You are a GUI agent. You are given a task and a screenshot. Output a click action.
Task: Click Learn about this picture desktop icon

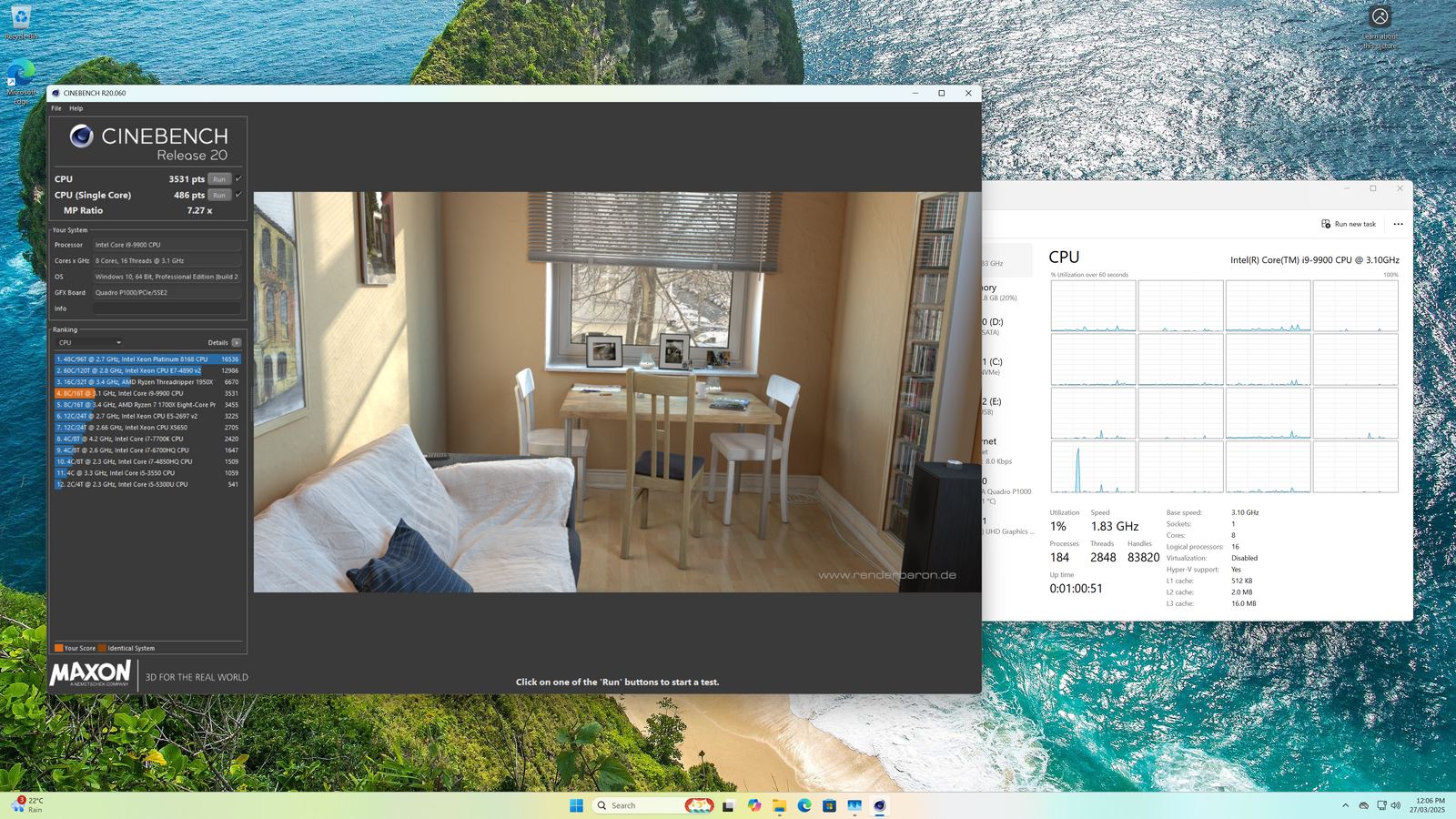1380,27
